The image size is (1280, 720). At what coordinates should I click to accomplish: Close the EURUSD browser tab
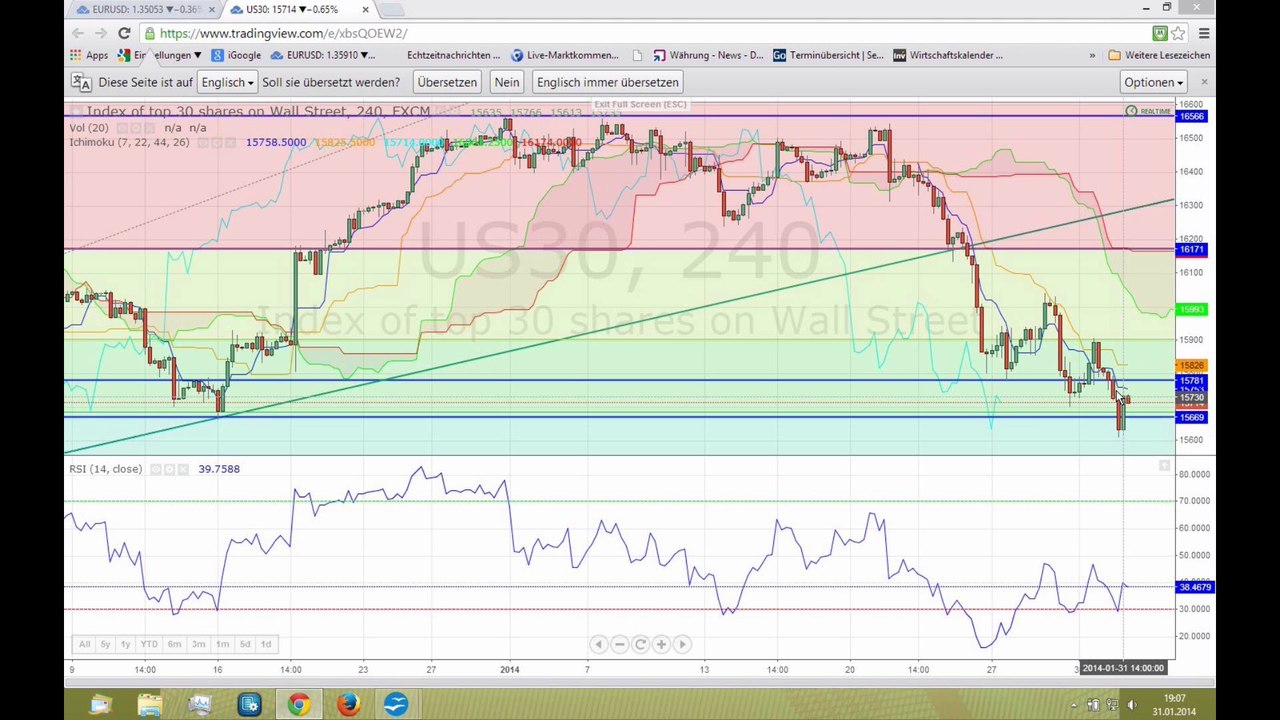pos(211,10)
